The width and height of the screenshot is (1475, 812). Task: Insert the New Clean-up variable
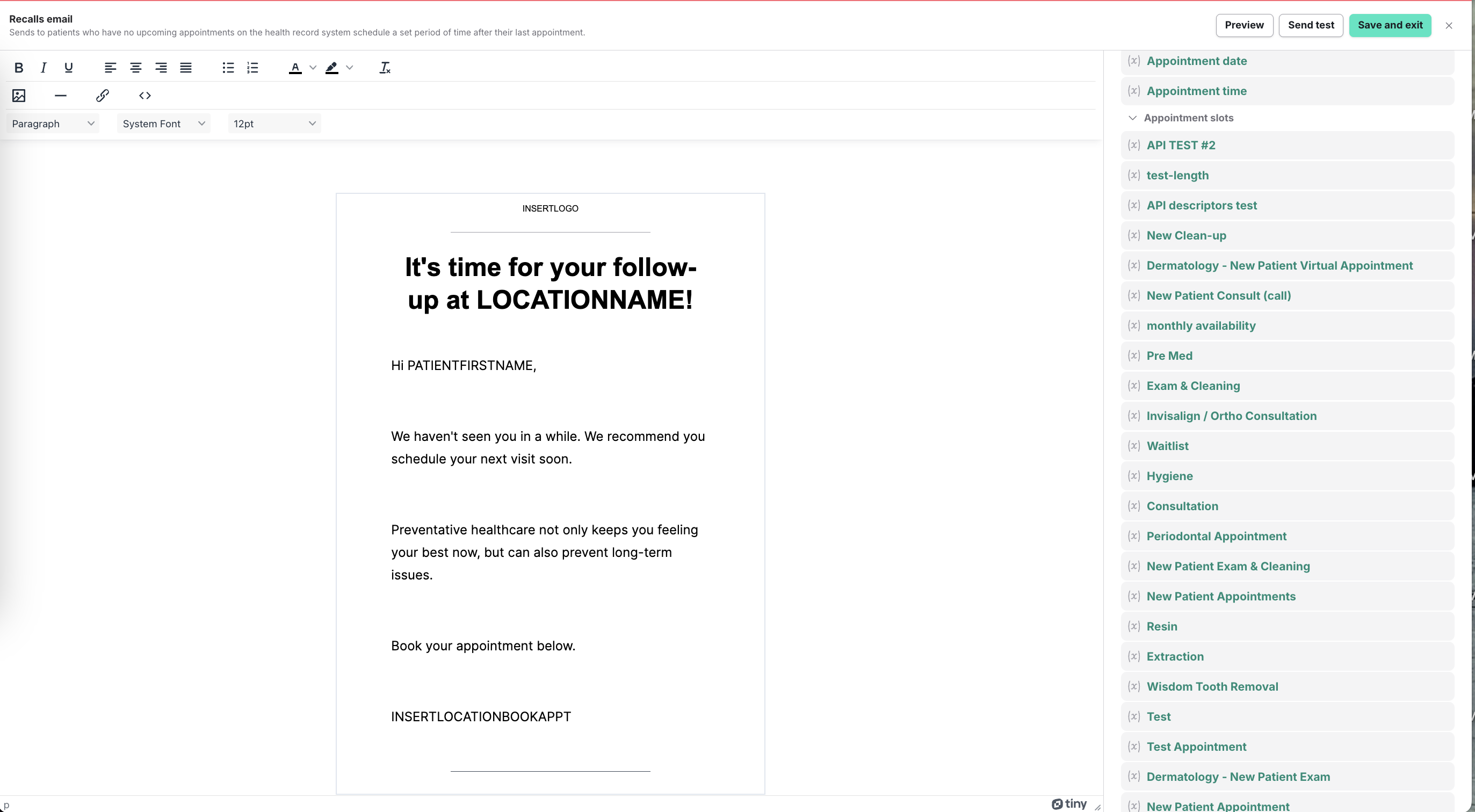click(x=1287, y=235)
